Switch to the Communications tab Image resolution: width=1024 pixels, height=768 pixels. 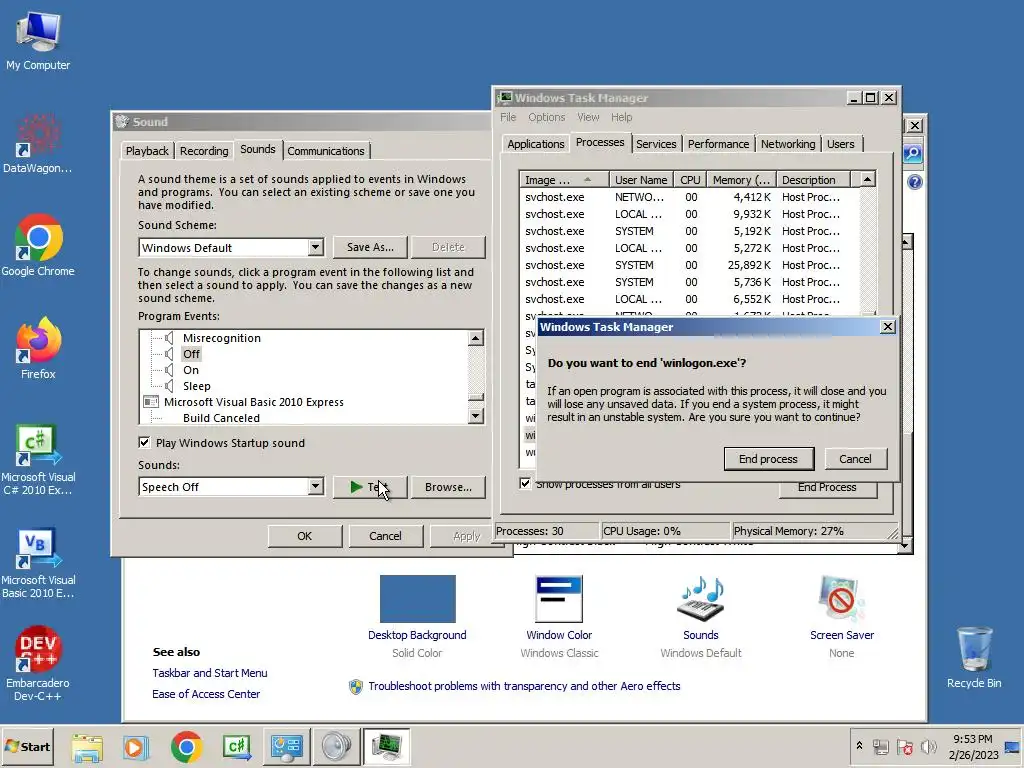[x=326, y=151]
